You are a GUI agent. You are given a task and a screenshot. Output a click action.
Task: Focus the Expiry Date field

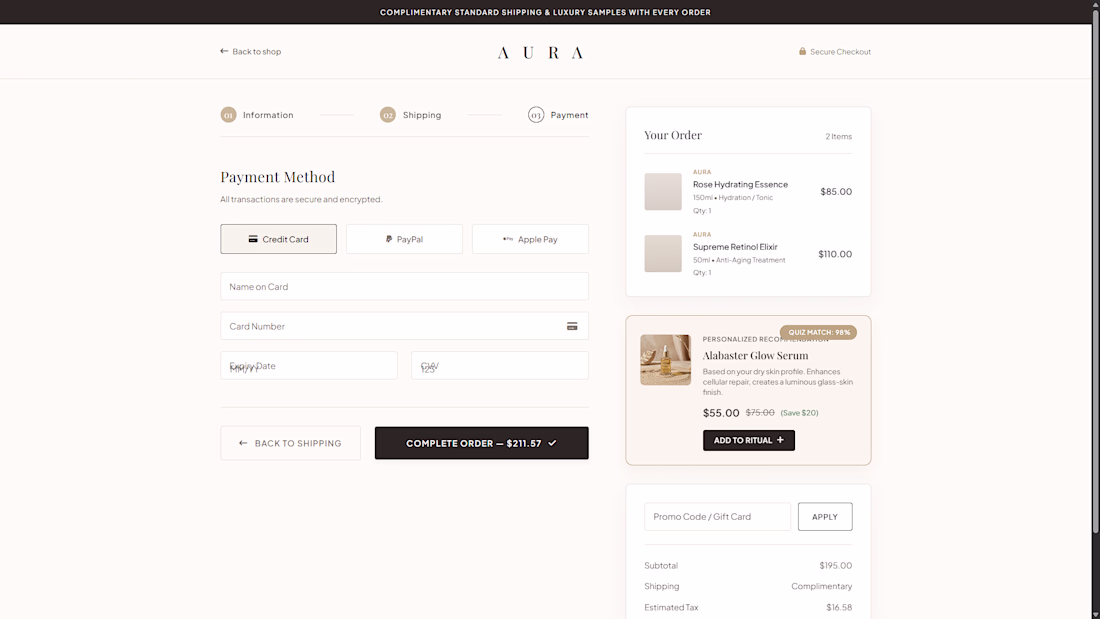coord(309,366)
